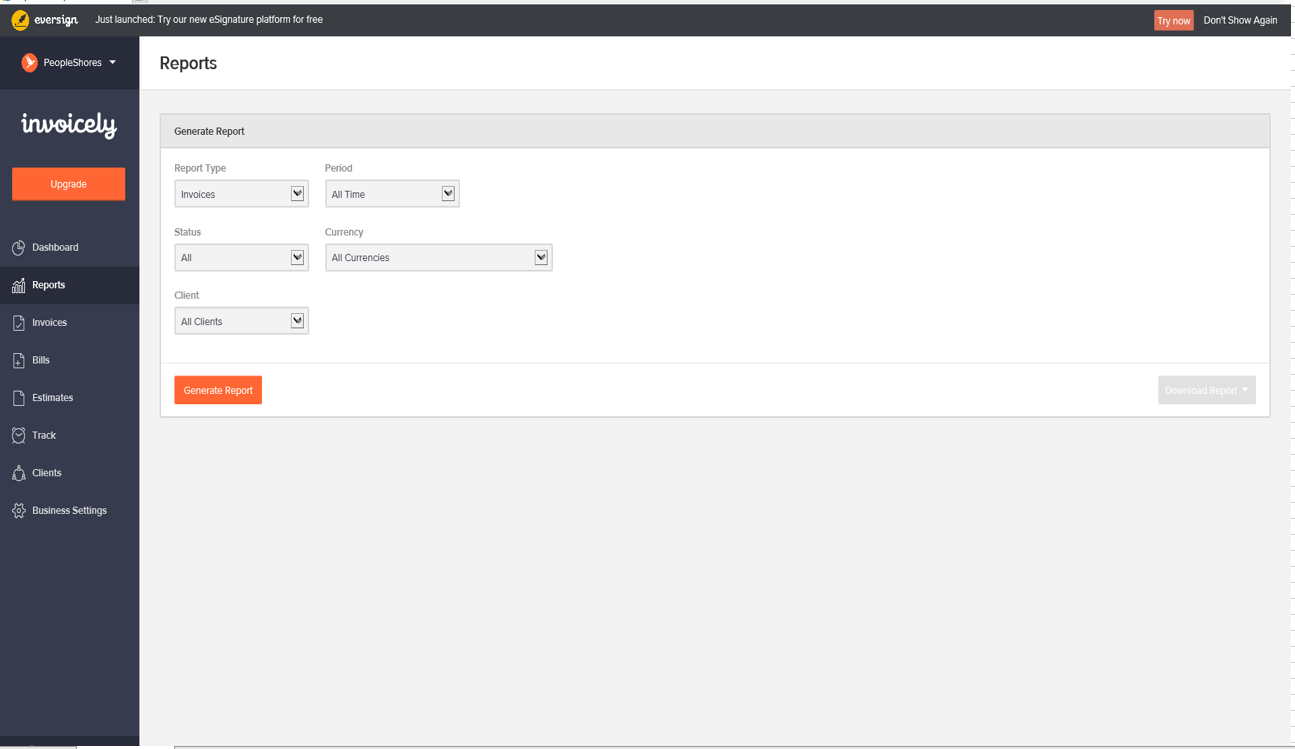Click the Reports bar chart icon
This screenshot has height=749, width=1295.
(x=18, y=285)
